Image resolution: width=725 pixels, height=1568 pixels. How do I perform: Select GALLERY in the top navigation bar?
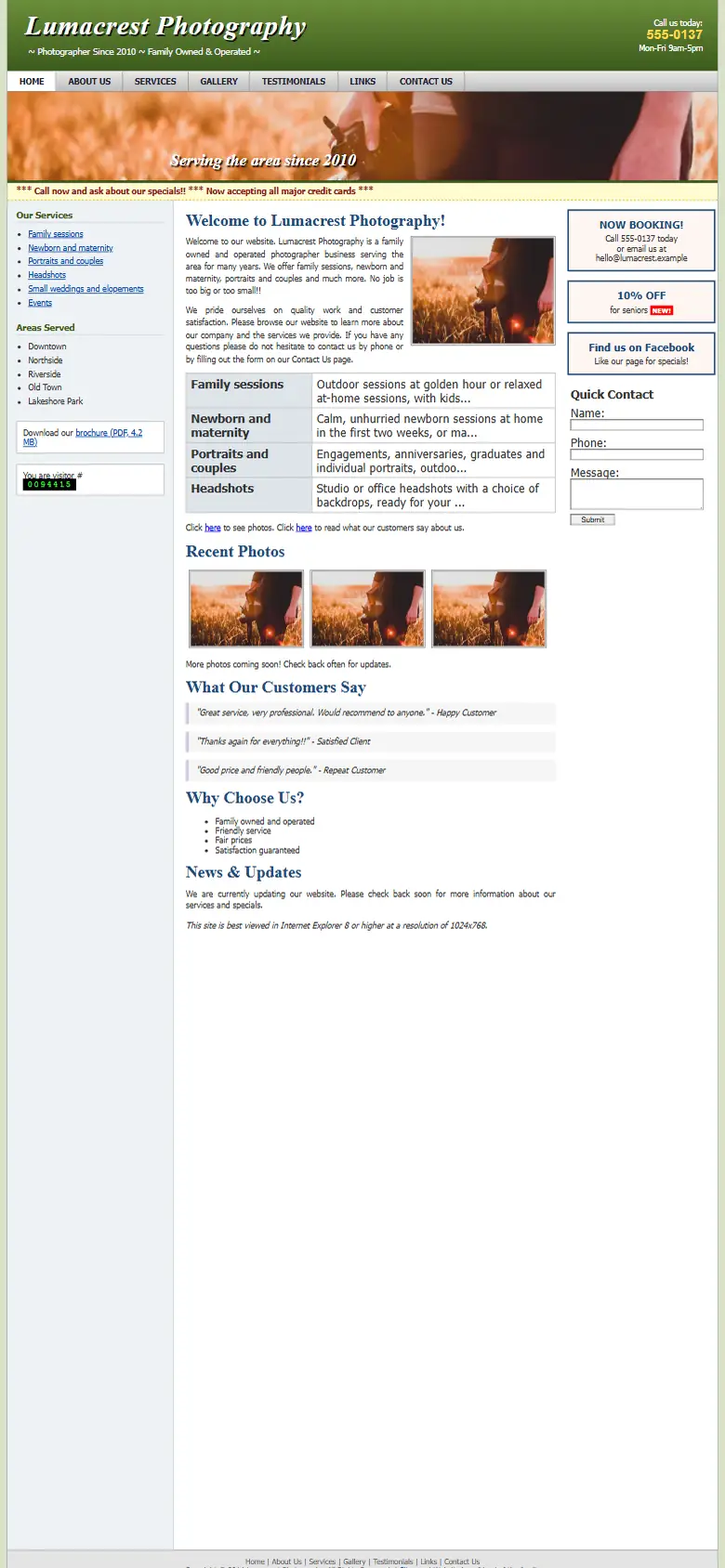coord(219,82)
